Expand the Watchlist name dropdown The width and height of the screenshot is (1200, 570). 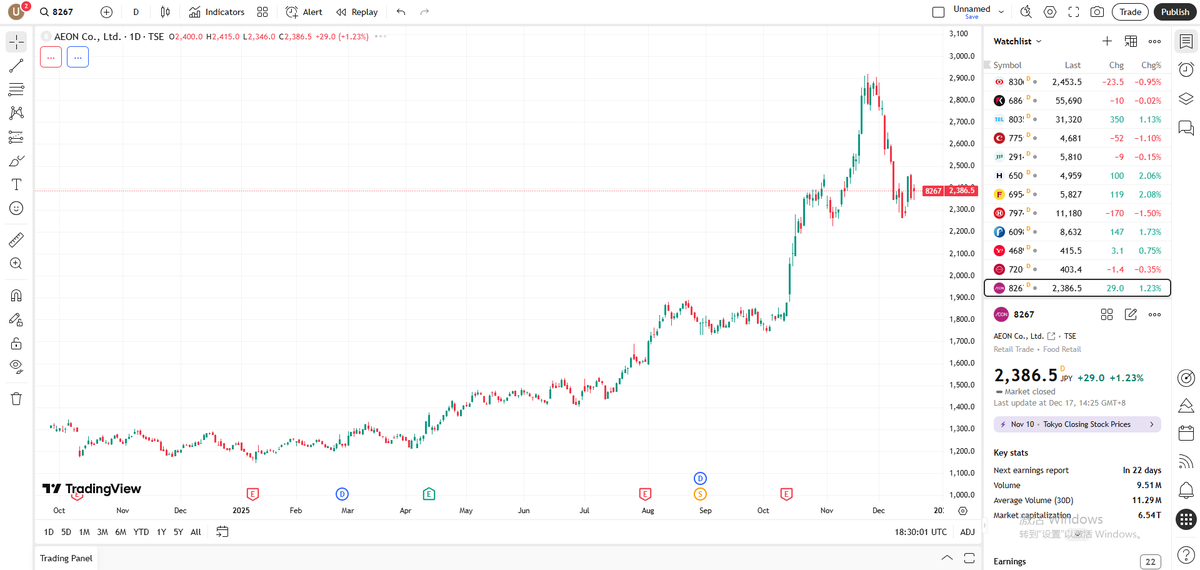pyautogui.click(x=1018, y=41)
